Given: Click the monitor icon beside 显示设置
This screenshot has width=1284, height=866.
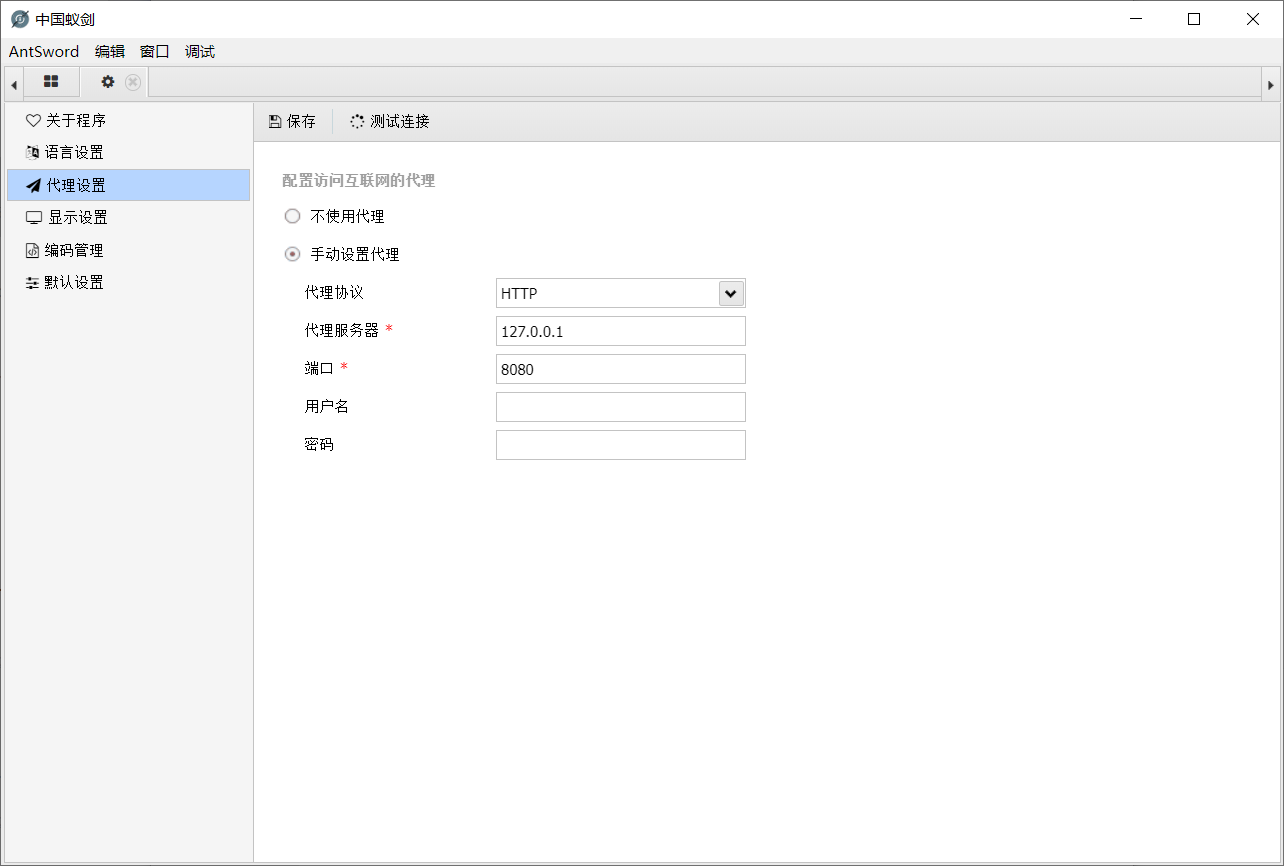Looking at the screenshot, I should click(x=34, y=217).
